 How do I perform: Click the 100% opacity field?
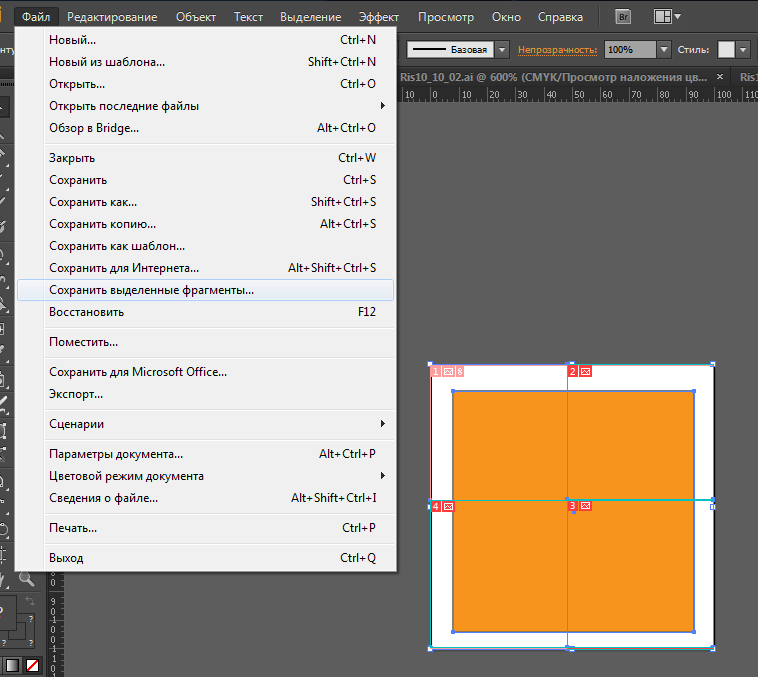point(630,49)
